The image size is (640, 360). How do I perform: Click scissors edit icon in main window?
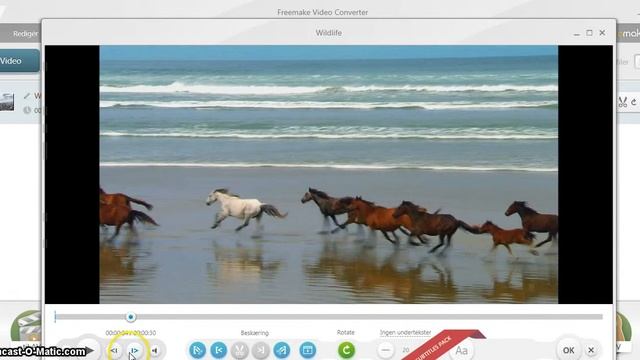[x=622, y=102]
